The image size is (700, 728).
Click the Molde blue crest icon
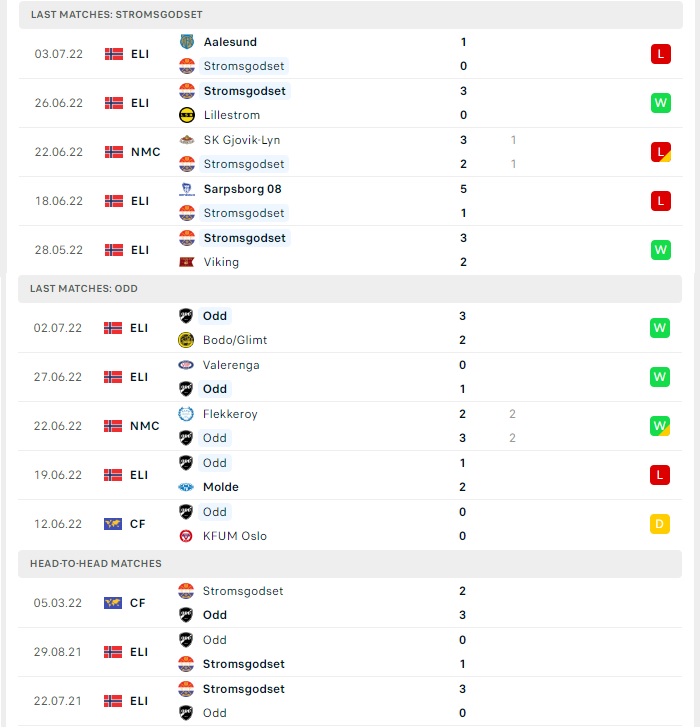point(186,487)
